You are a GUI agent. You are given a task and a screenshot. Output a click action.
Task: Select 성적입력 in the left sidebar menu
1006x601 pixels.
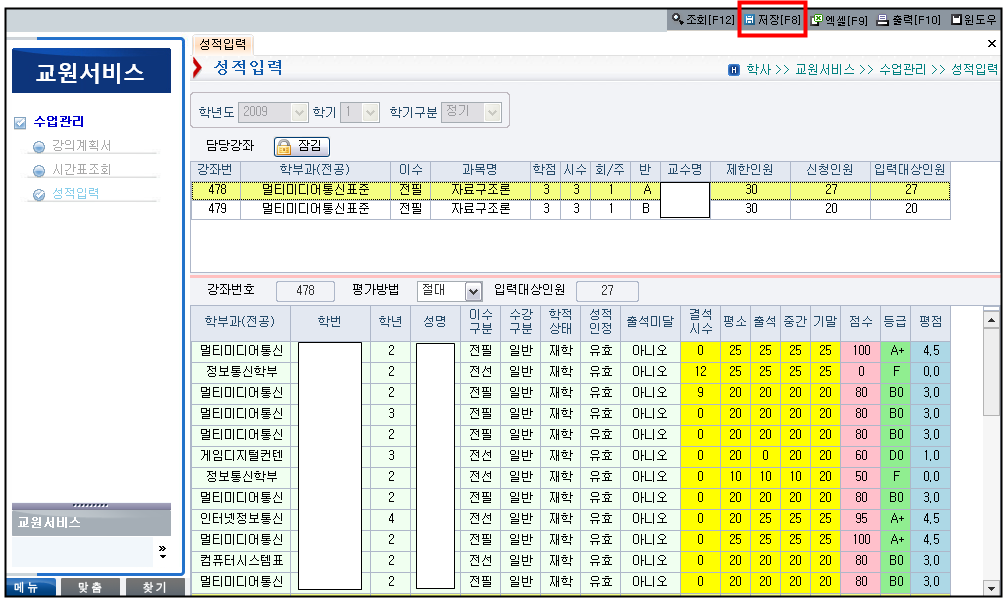(75, 193)
